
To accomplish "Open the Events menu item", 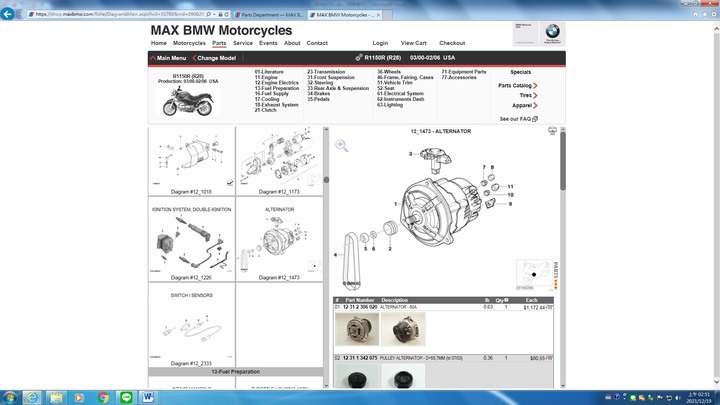I will point(268,43).
